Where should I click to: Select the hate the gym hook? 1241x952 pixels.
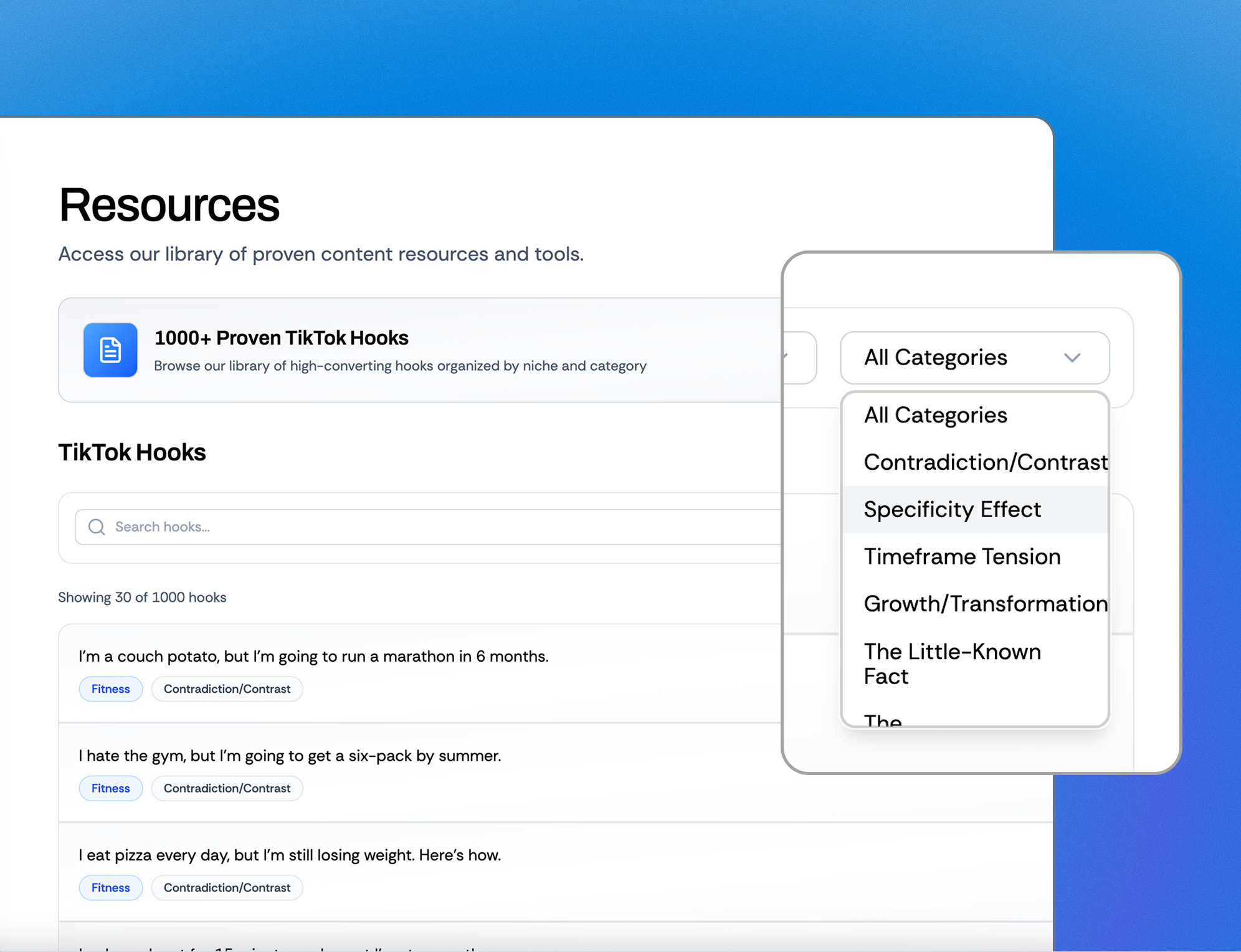290,756
